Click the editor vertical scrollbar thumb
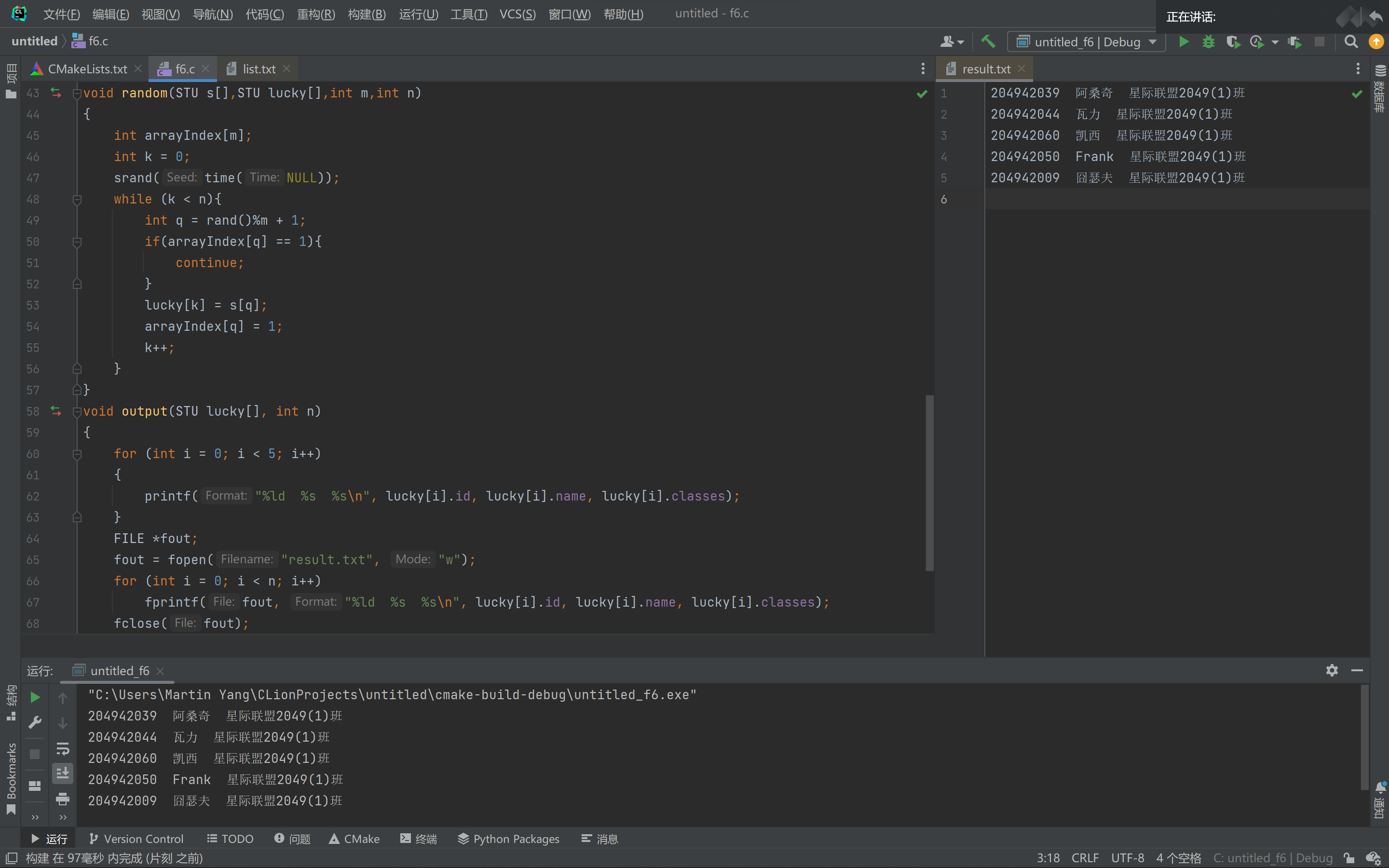 tap(929, 482)
